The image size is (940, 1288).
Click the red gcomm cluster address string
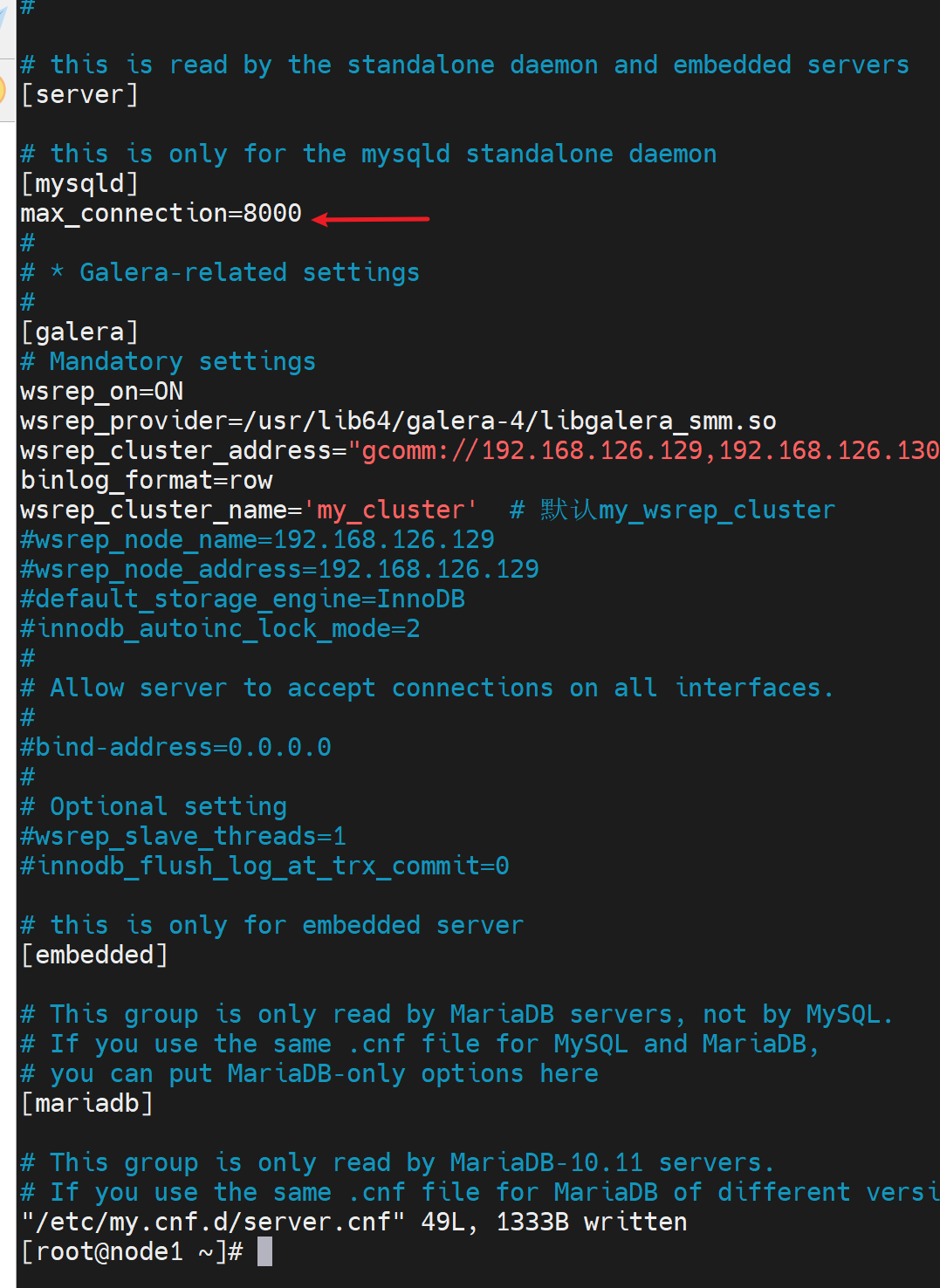[644, 450]
